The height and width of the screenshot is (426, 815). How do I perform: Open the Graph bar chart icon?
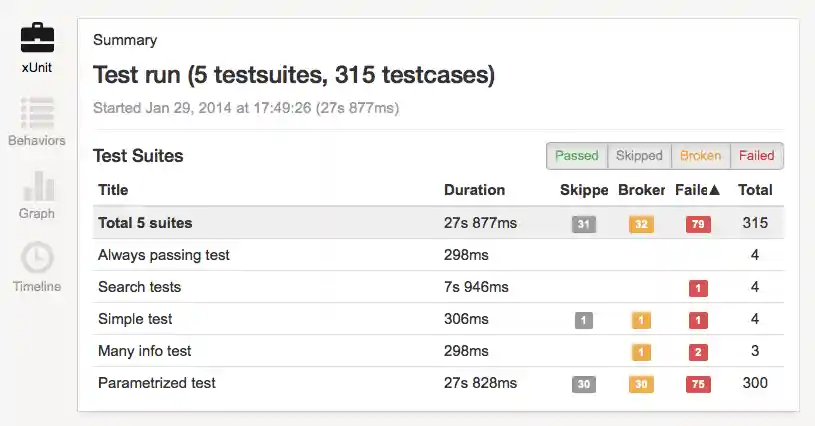pos(37,186)
